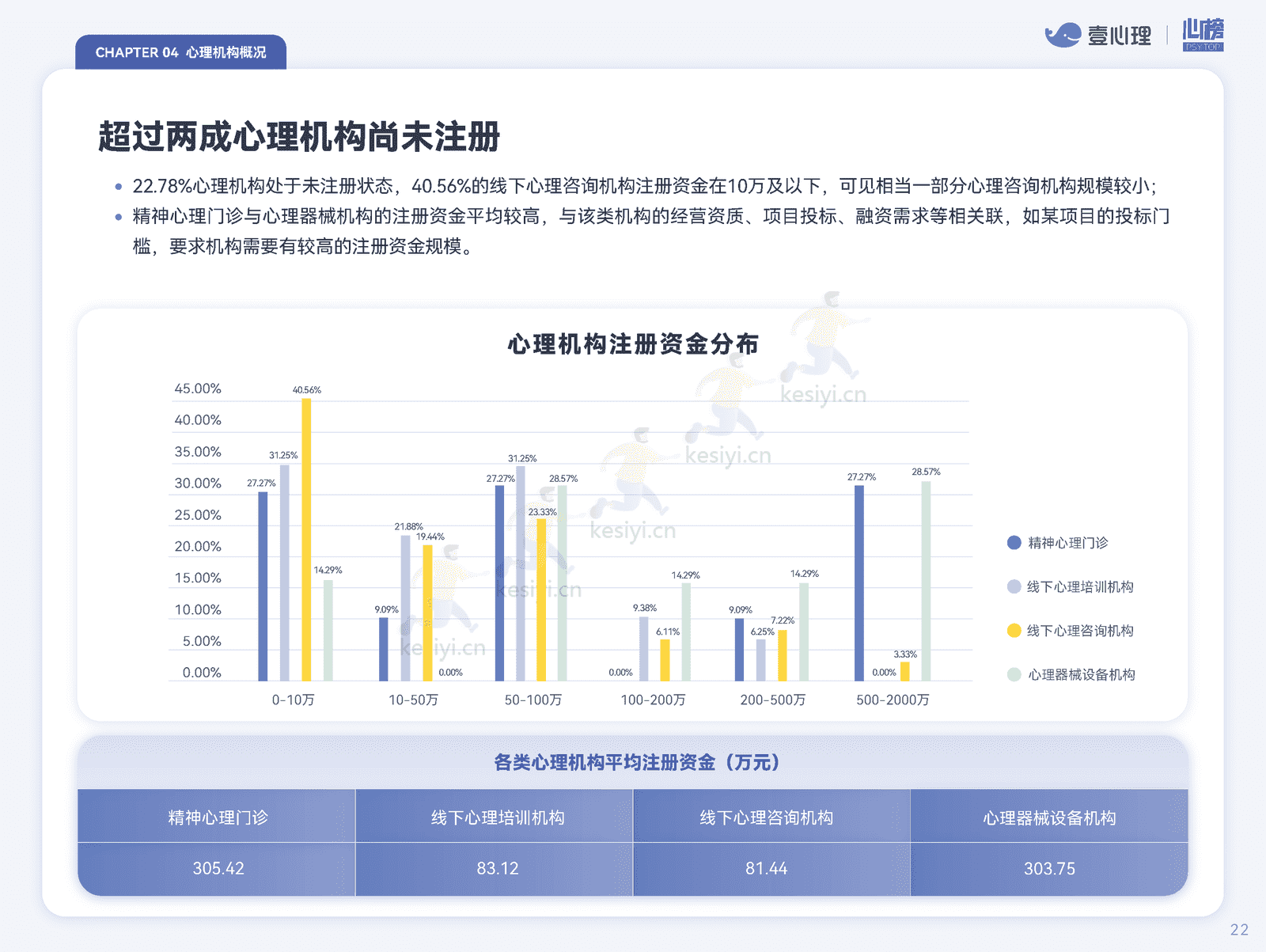The height and width of the screenshot is (952, 1266).
Task: Click the heading 超过两成心理机构尚未注册
Action: tap(299, 137)
